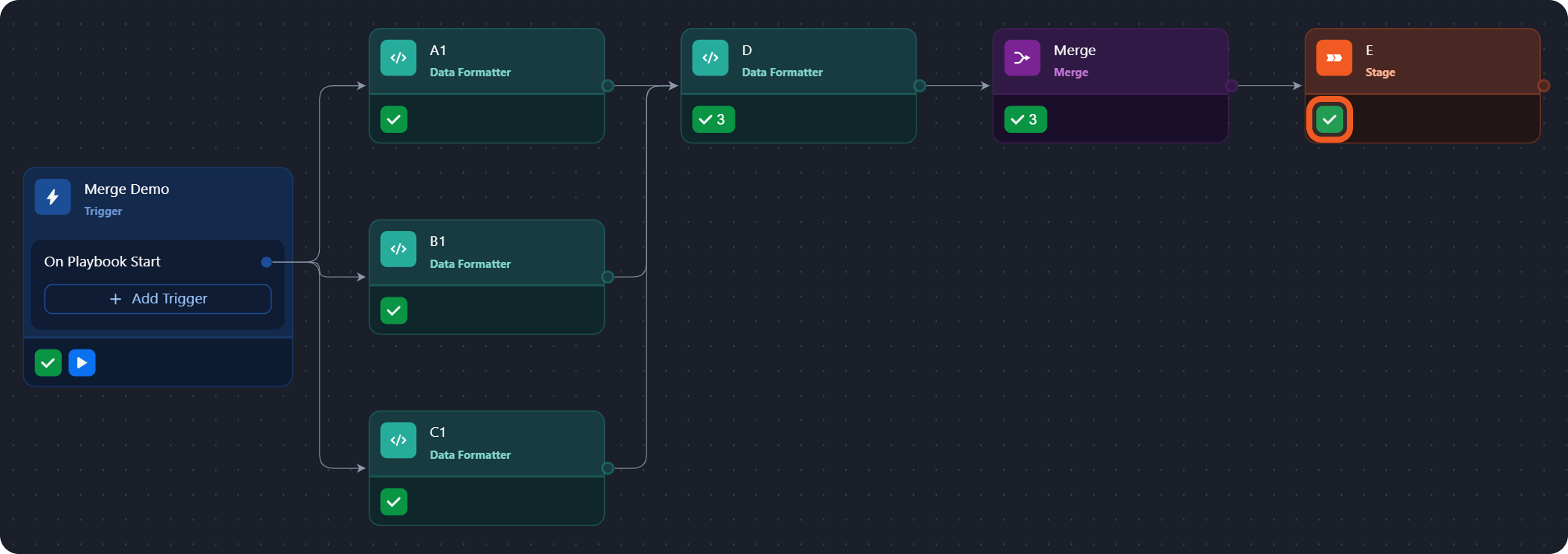Click the A1 node success checkmark
Image resolution: width=1568 pixels, height=554 pixels.
point(394,119)
